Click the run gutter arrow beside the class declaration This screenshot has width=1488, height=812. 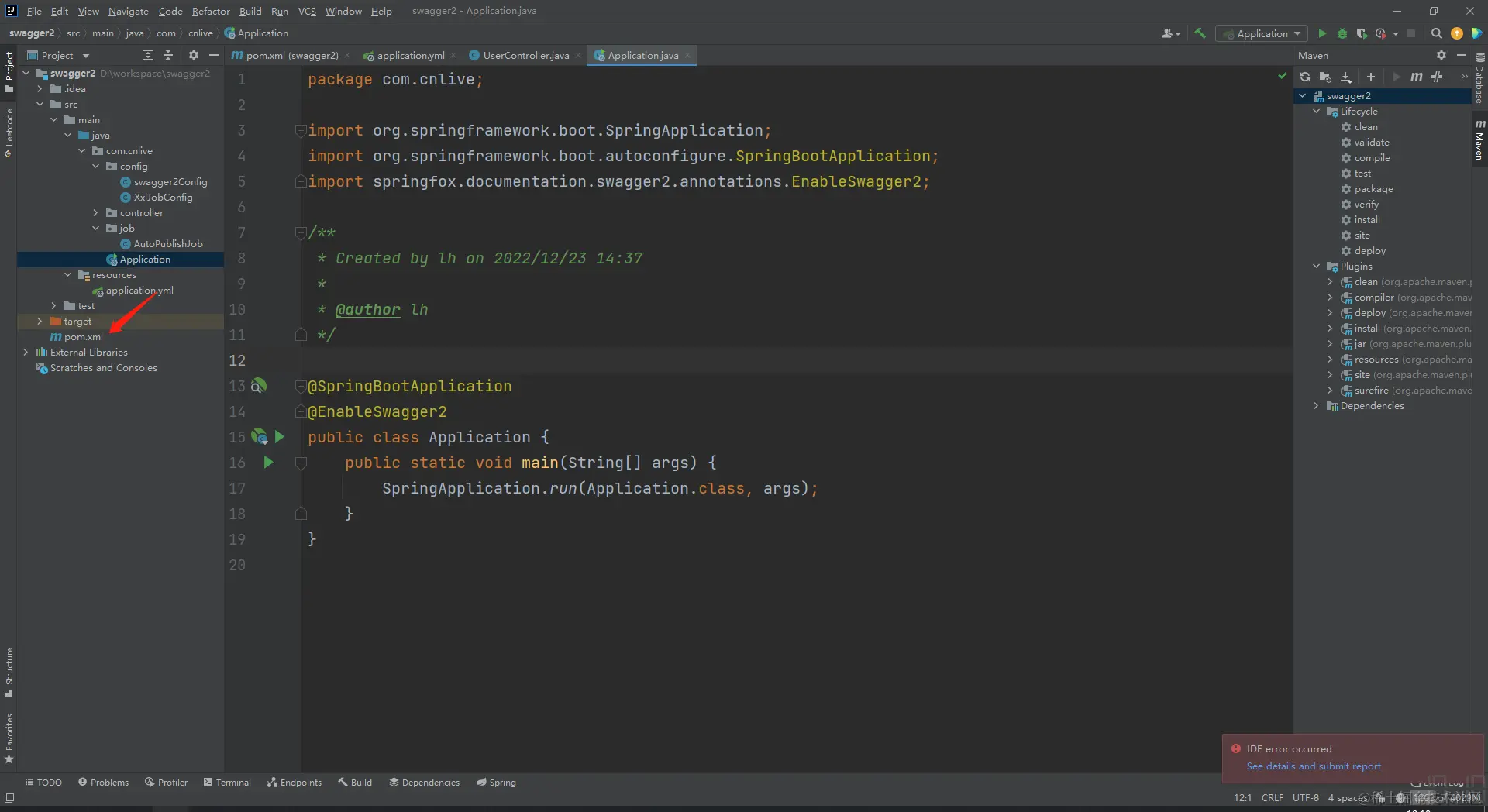[280, 437]
